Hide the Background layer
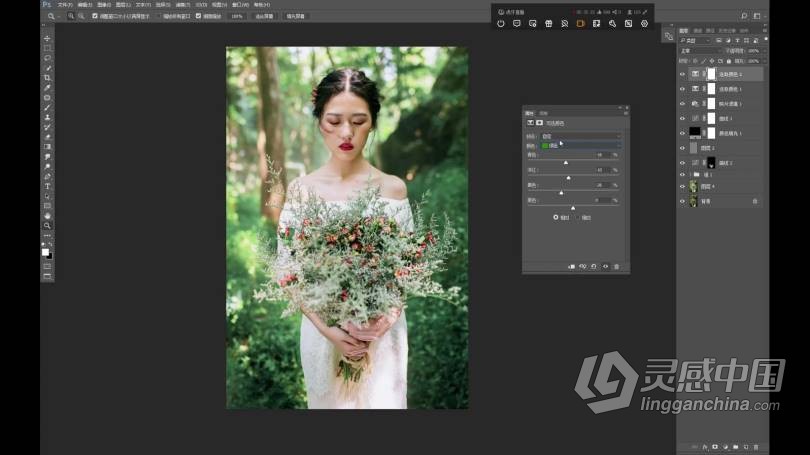The height and width of the screenshot is (455, 810). click(x=682, y=201)
